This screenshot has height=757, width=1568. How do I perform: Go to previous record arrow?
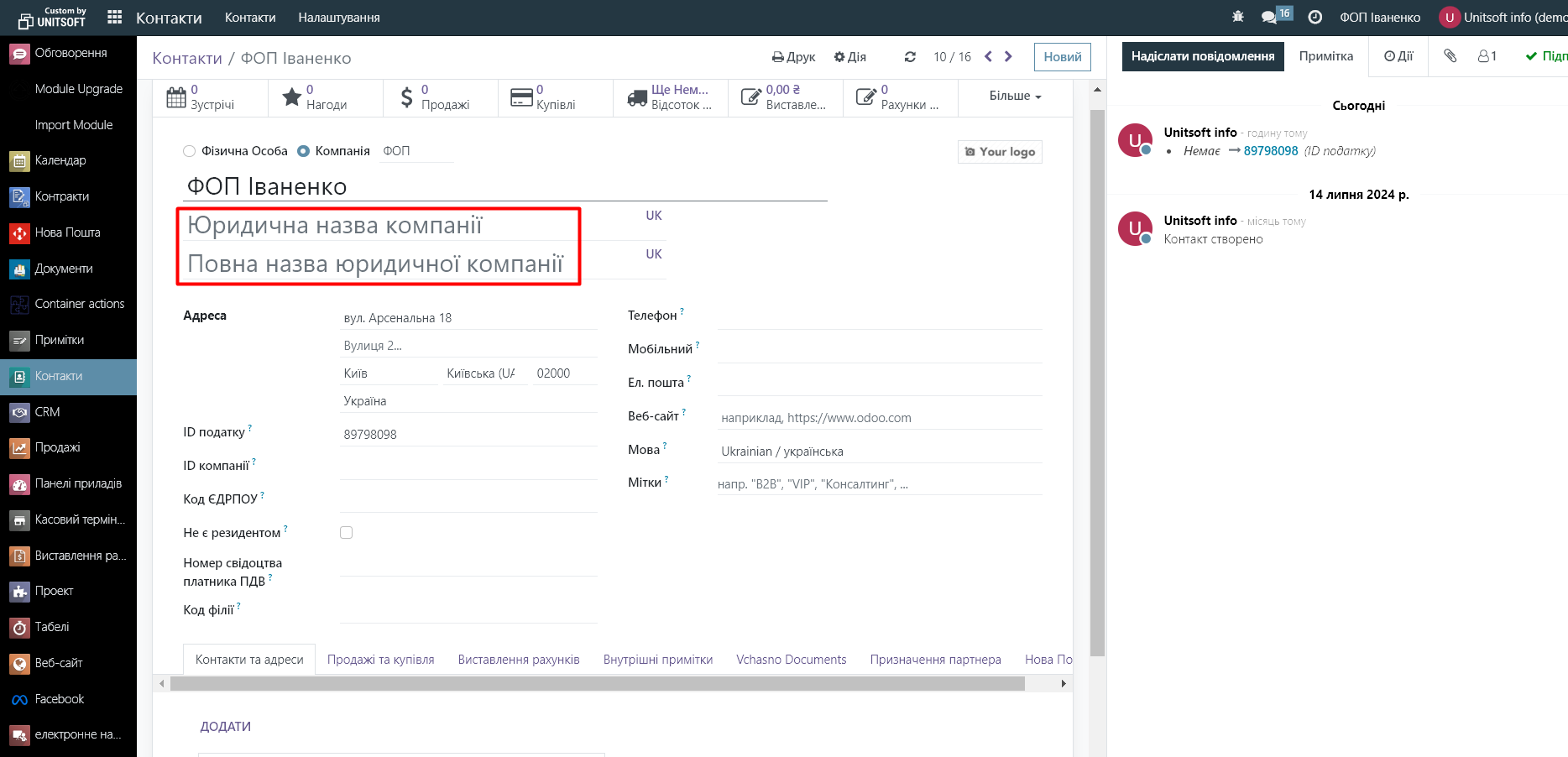tap(988, 56)
